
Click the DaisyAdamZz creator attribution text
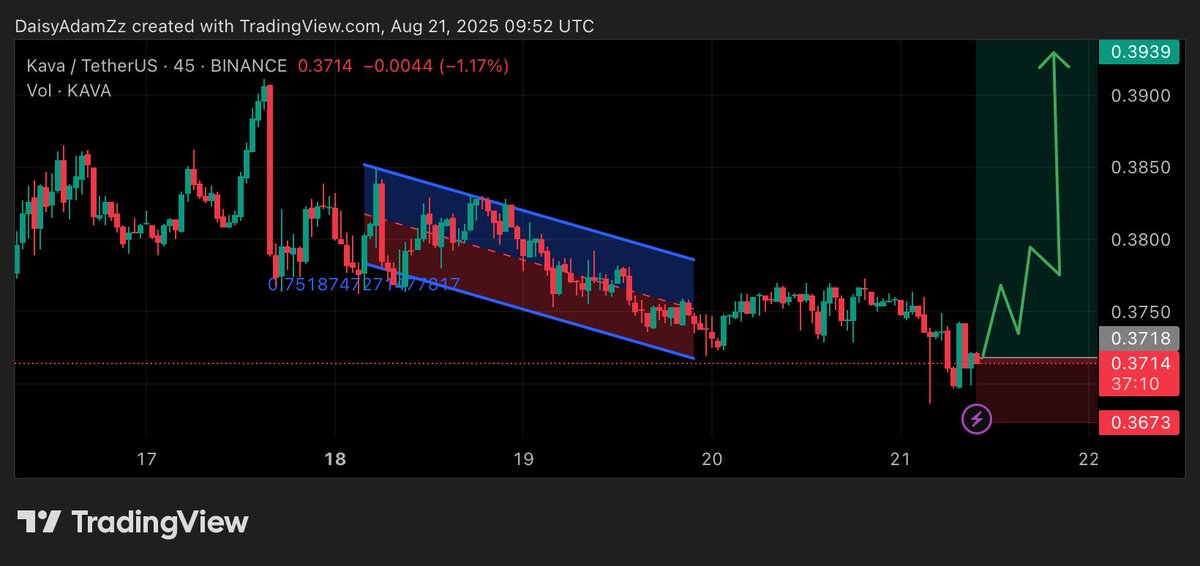[304, 26]
